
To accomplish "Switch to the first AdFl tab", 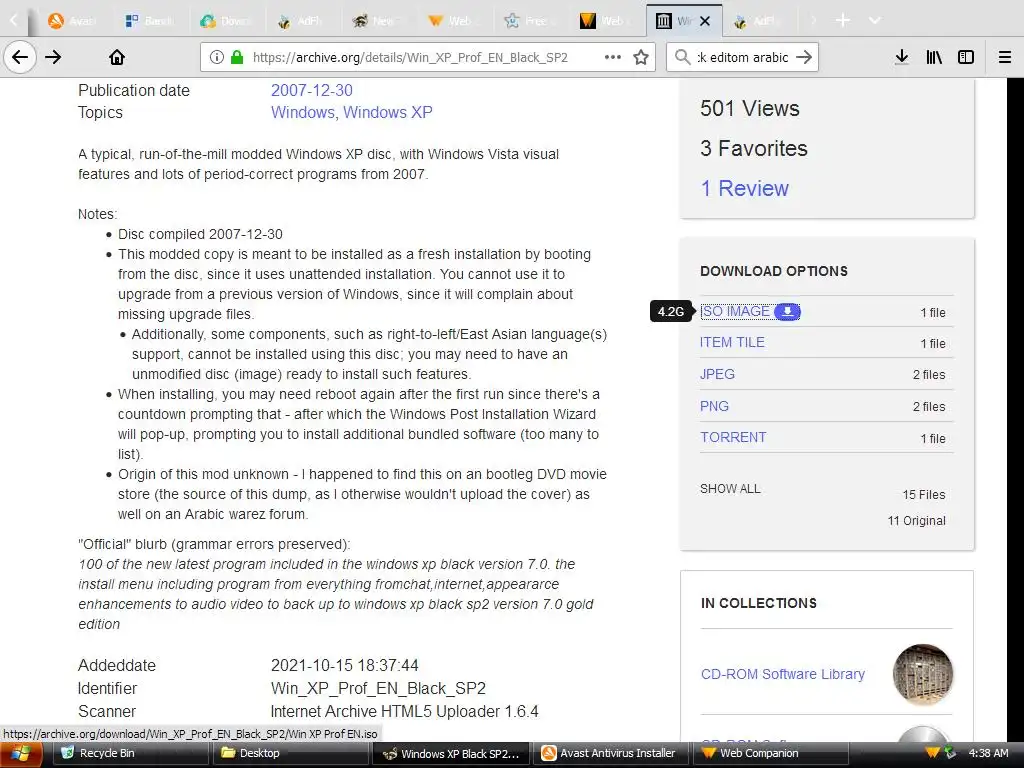I will 301,21.
